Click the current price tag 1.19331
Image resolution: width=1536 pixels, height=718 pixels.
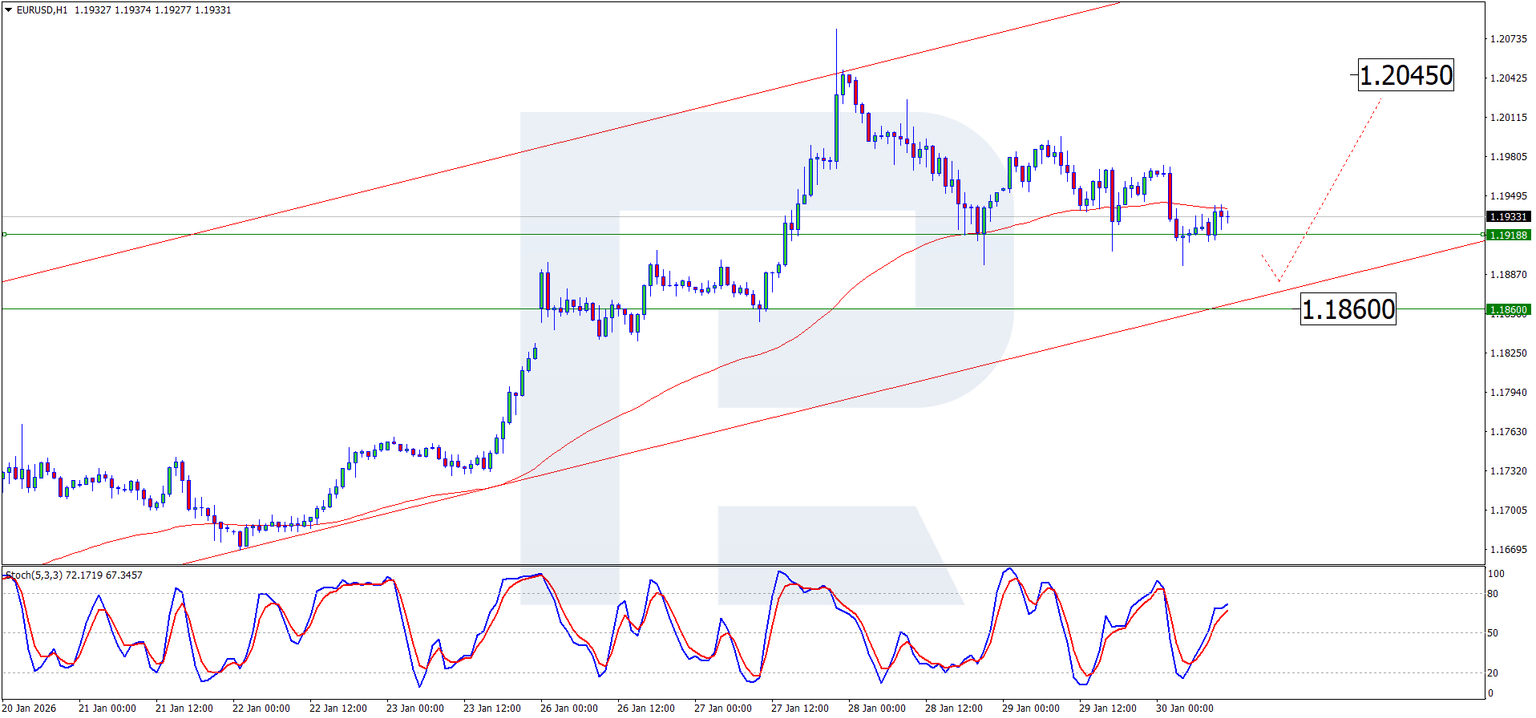(1508, 215)
